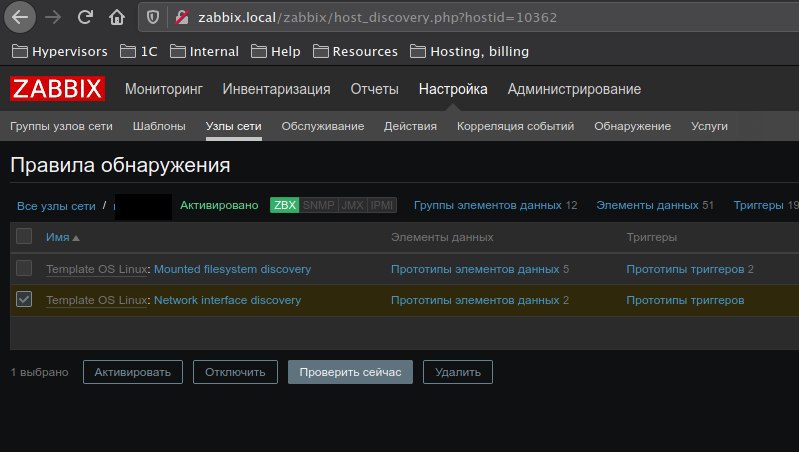
Task: Open the 1C bookmark folder
Action: click(x=139, y=51)
